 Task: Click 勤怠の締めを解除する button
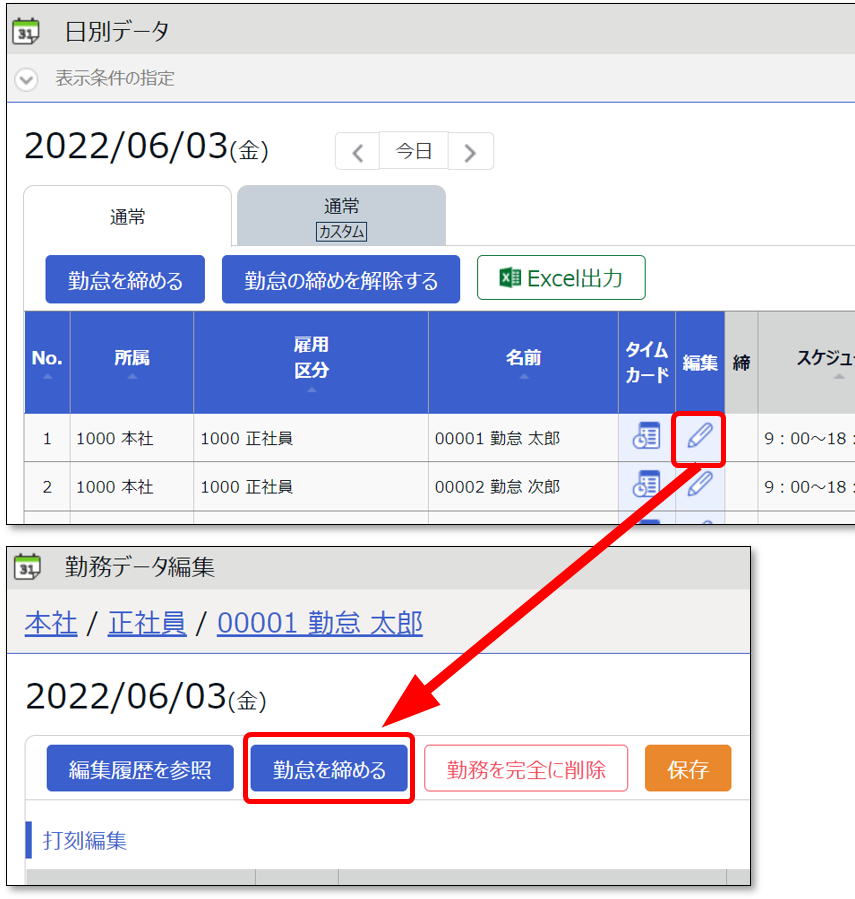341,280
